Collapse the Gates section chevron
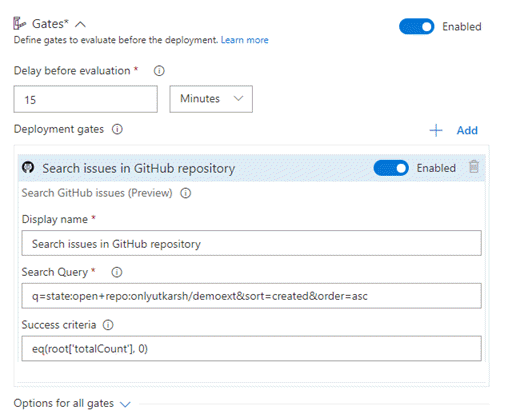The image size is (508, 418). pos(80,24)
